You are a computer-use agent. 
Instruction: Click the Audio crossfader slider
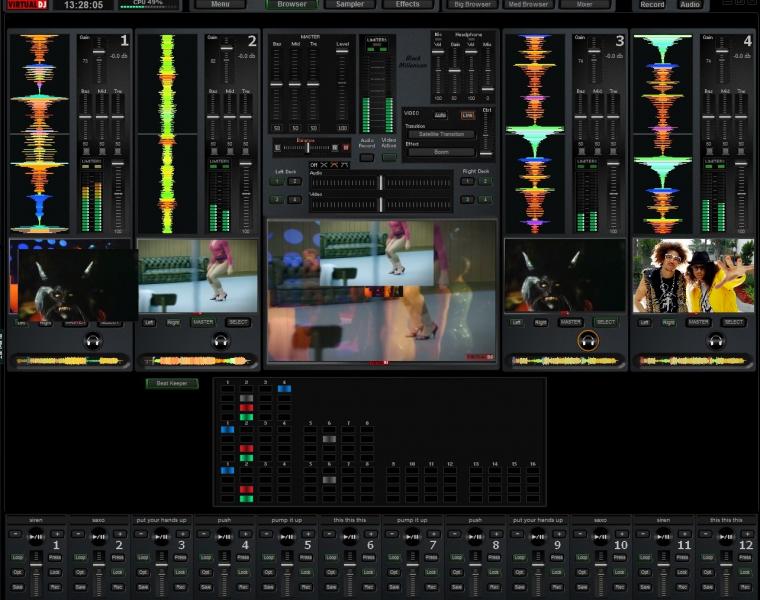(x=380, y=182)
